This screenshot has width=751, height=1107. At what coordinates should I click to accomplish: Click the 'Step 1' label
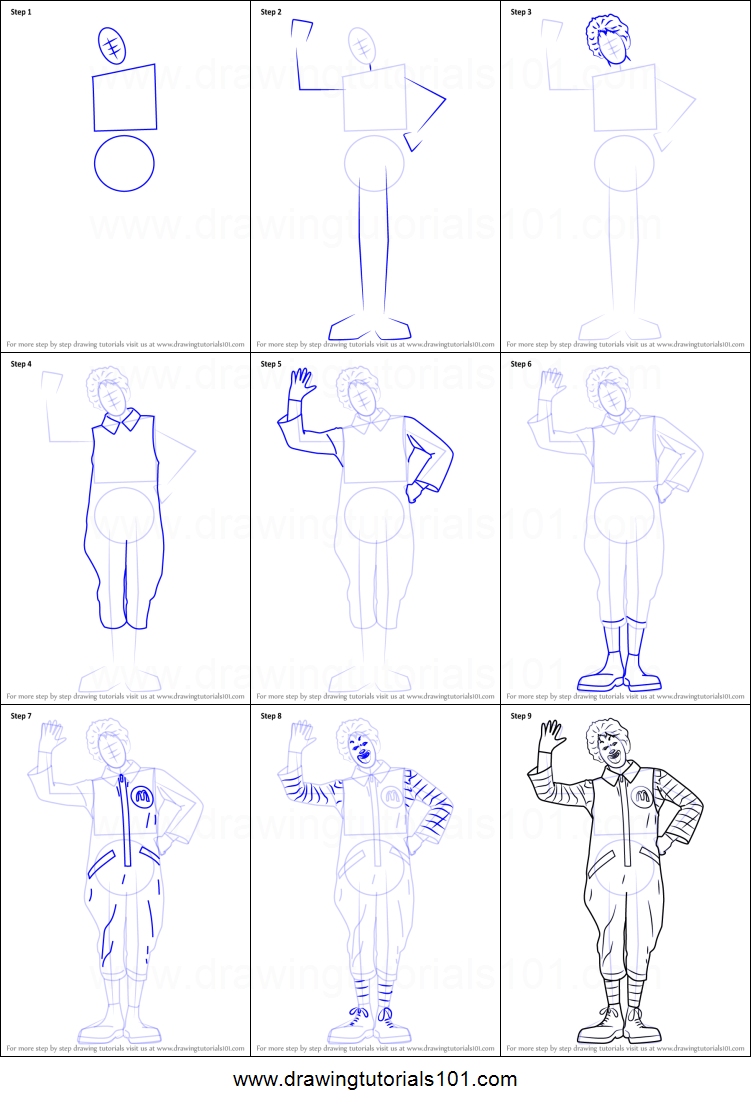(x=21, y=12)
